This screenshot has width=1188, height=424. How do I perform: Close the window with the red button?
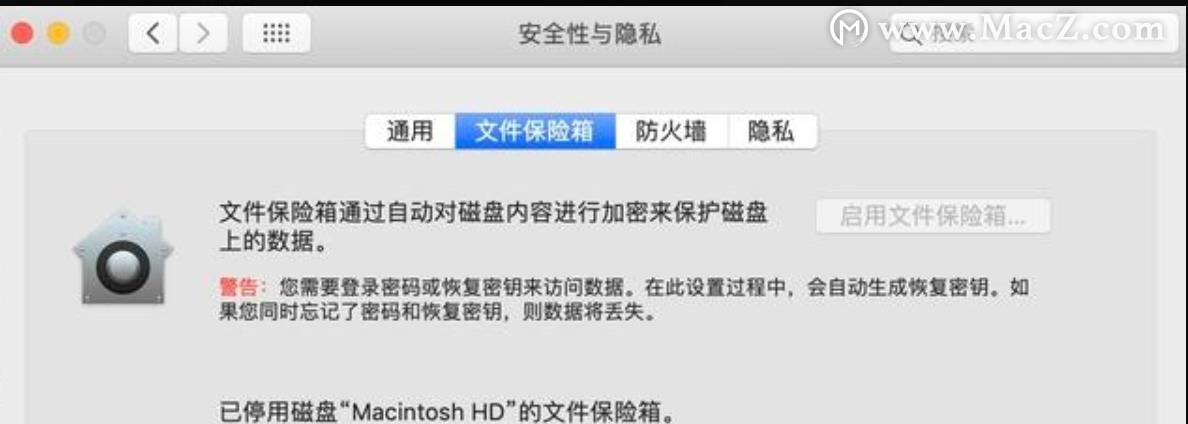23,33
